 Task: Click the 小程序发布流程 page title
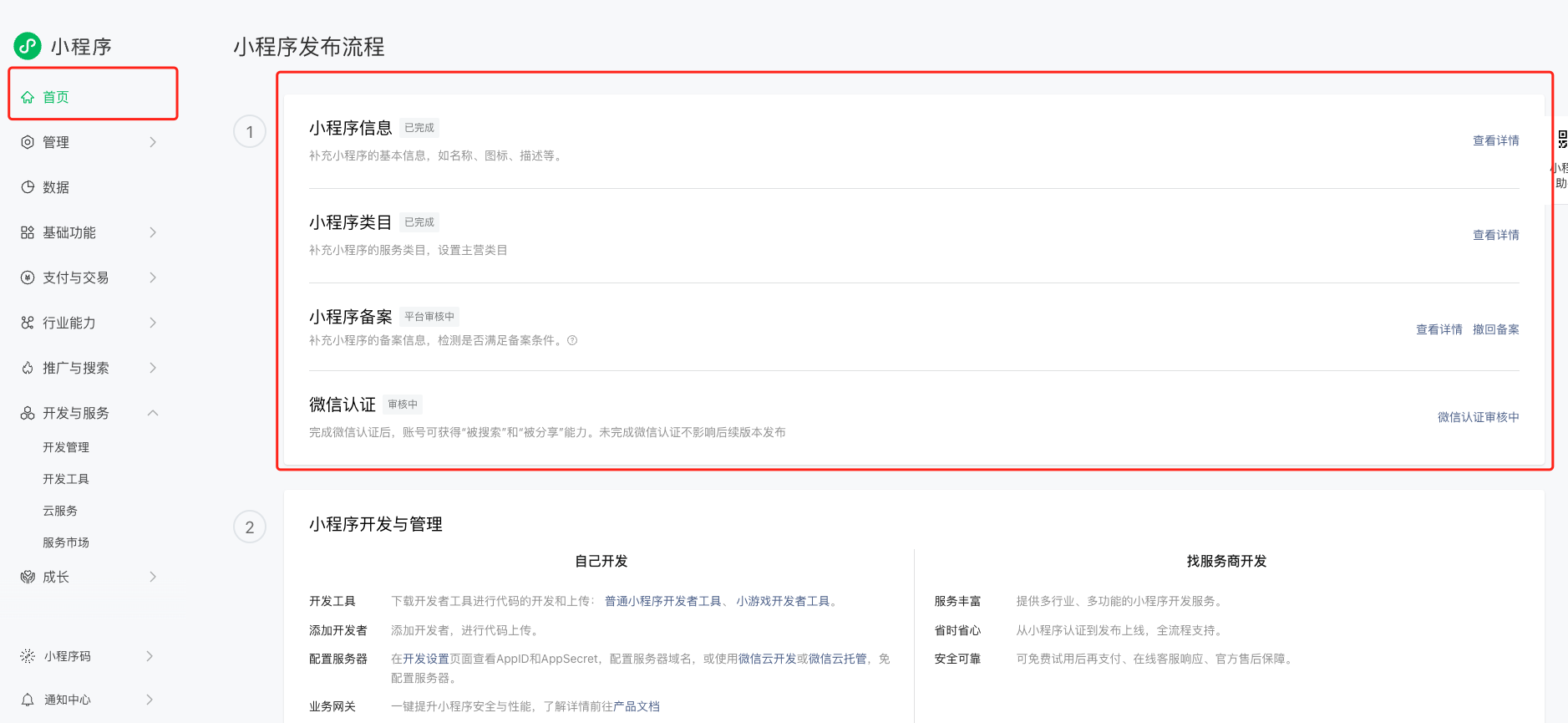coord(309,47)
